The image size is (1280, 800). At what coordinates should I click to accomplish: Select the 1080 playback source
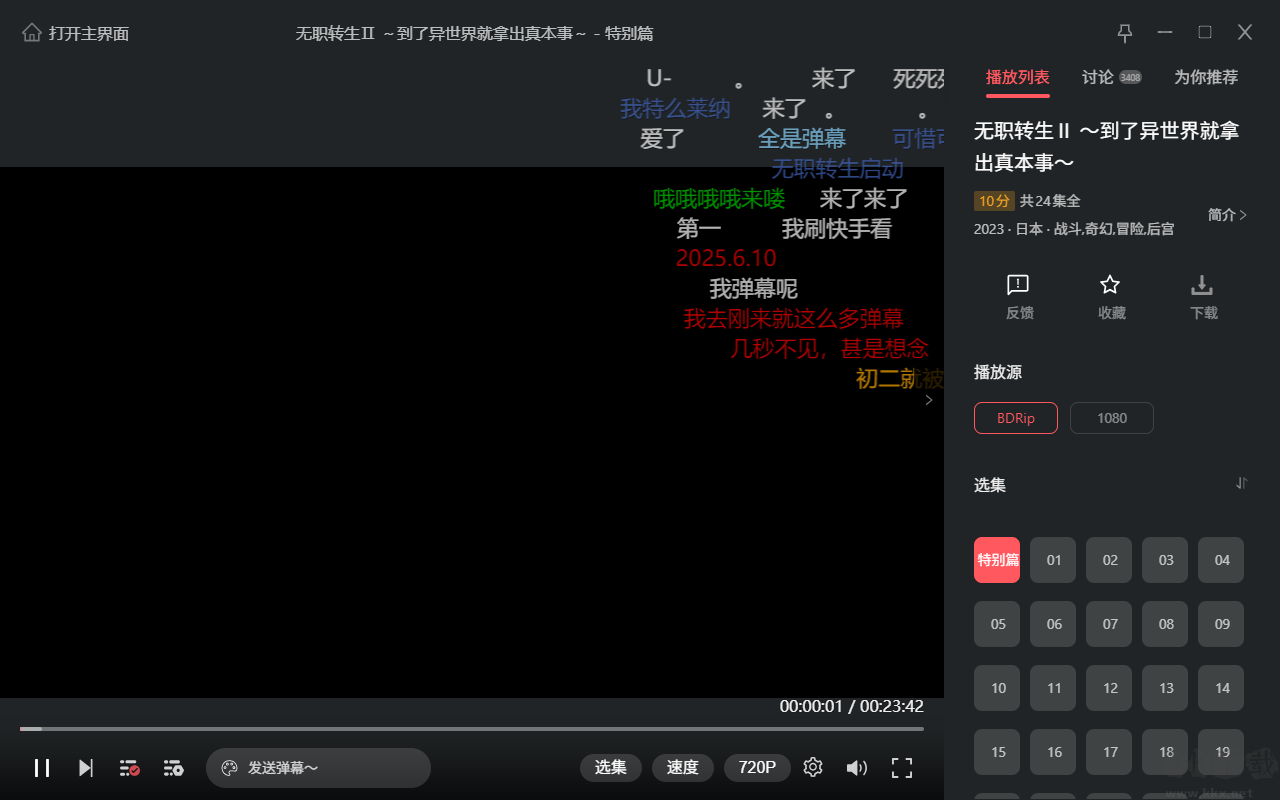coord(1112,418)
